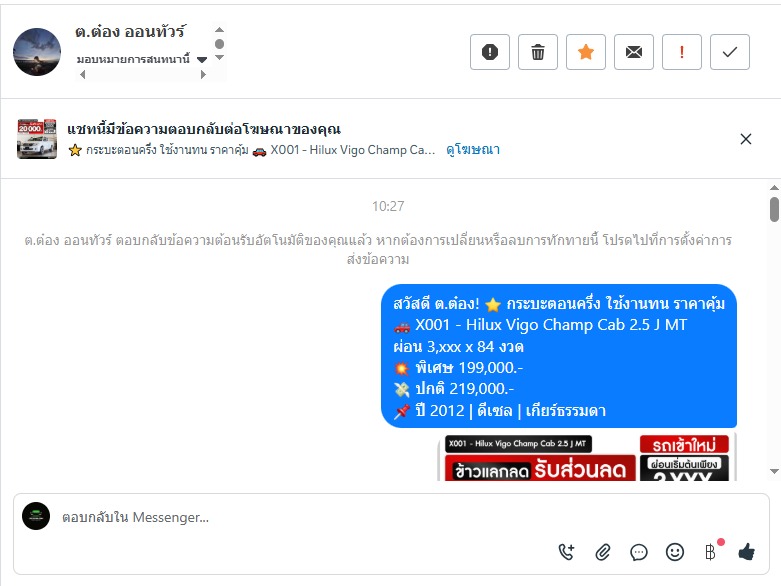The height and width of the screenshot is (586, 781).
Task: Mark conversation as spam with exclamation circle icon
Action: point(490,52)
